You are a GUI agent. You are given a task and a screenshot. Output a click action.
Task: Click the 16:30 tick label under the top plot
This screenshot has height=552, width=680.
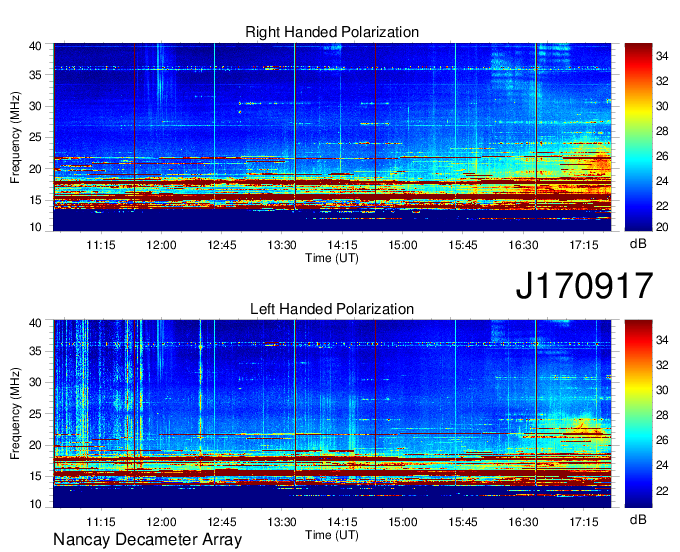(x=523, y=245)
